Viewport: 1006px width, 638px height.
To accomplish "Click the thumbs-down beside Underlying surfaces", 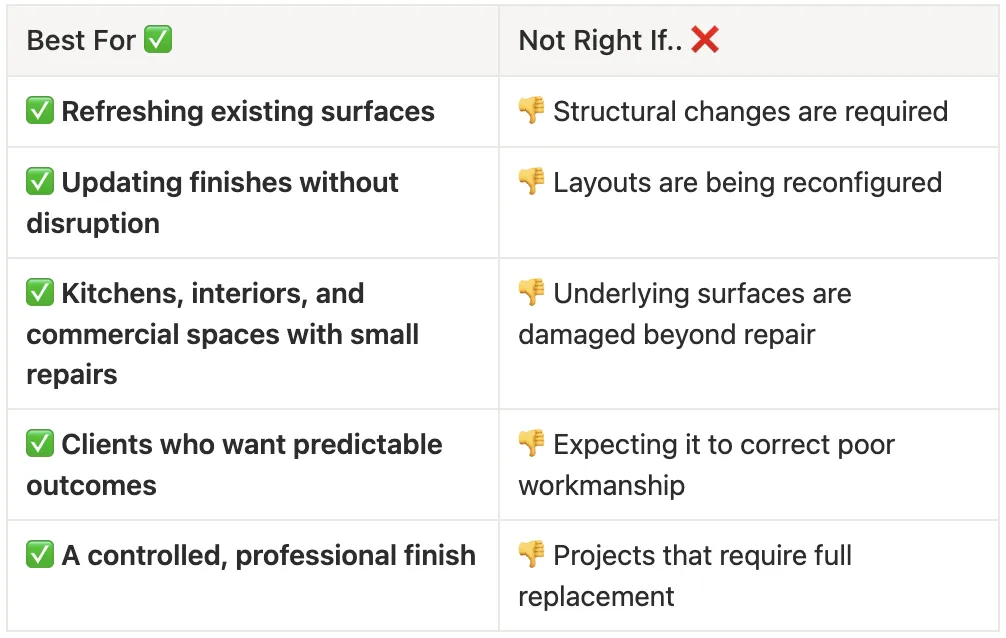I will tap(531, 293).
